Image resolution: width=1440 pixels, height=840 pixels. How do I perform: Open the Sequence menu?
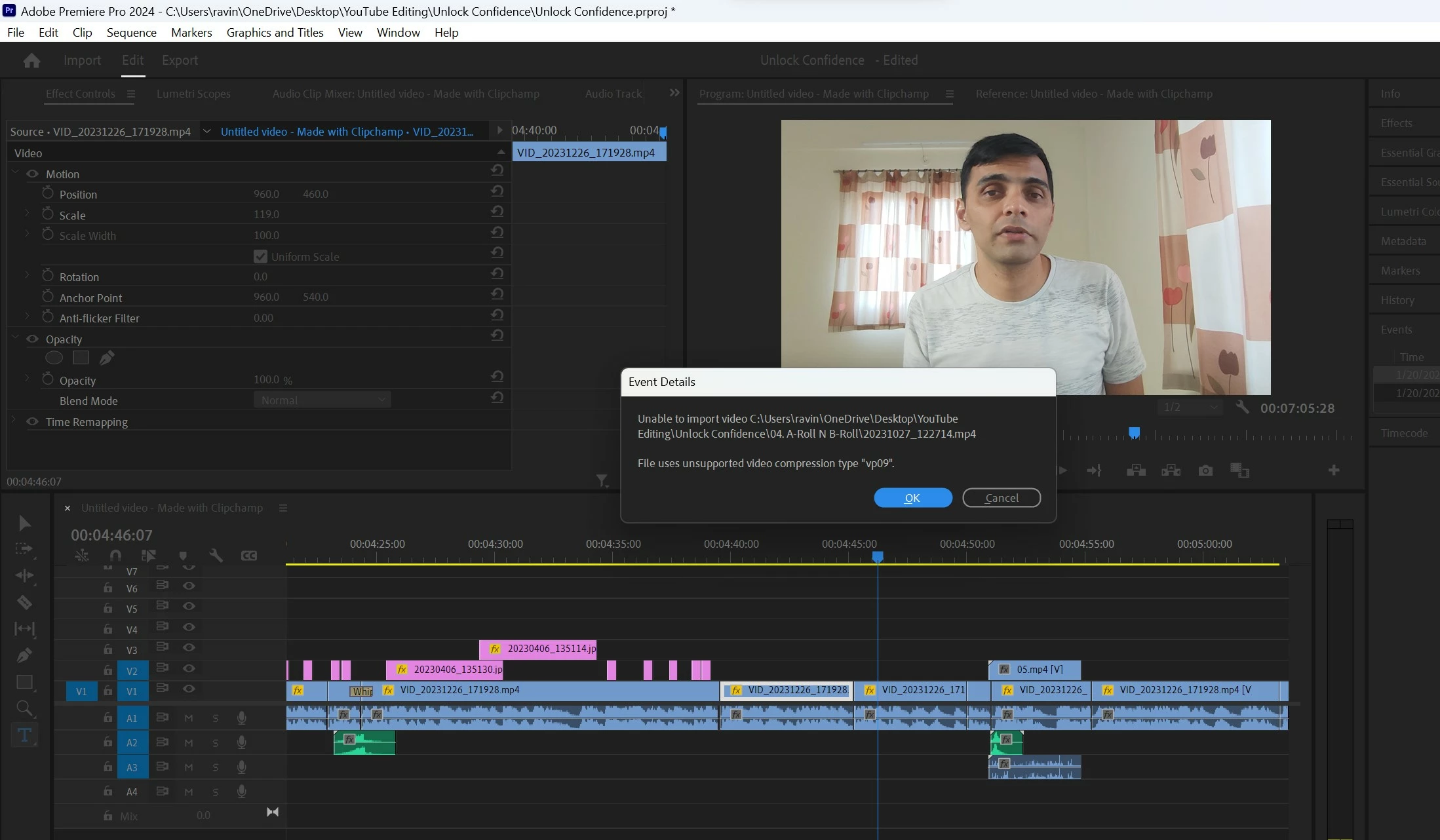[x=131, y=32]
